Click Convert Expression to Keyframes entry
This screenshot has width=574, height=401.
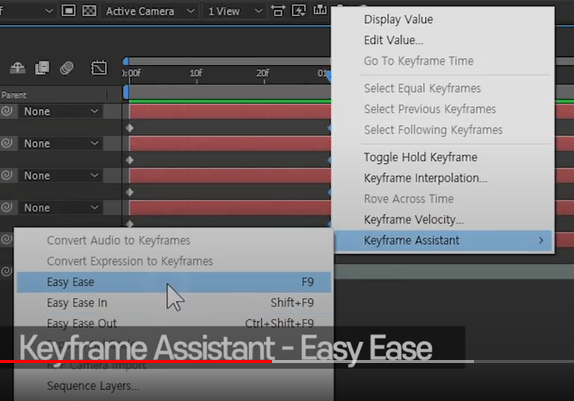pyautogui.click(x=130, y=261)
